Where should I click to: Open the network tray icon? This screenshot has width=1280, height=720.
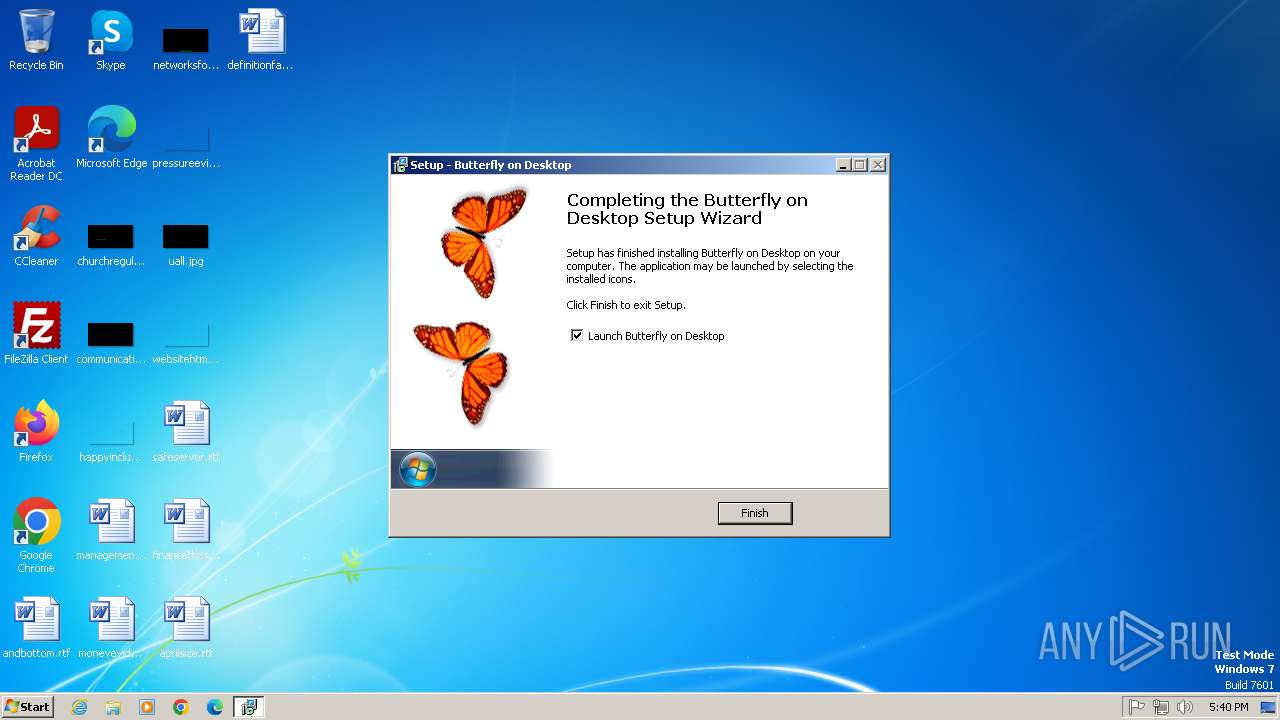pyautogui.click(x=1161, y=707)
